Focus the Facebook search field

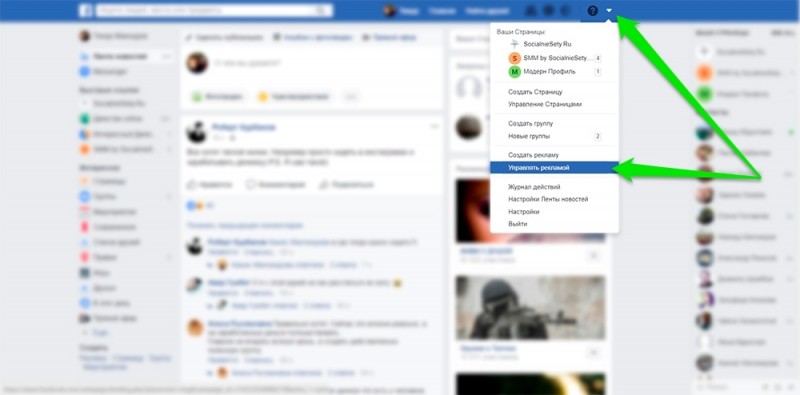tap(206, 10)
